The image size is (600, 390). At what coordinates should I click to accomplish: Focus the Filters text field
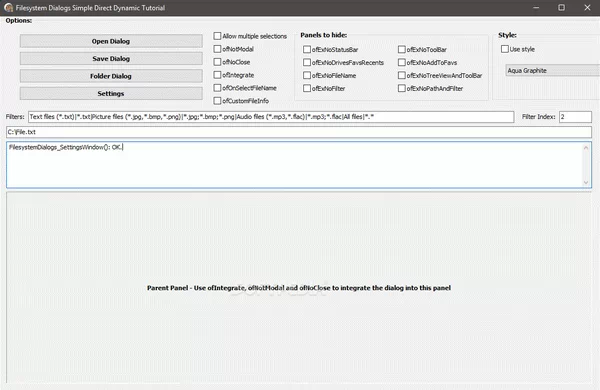(x=271, y=117)
